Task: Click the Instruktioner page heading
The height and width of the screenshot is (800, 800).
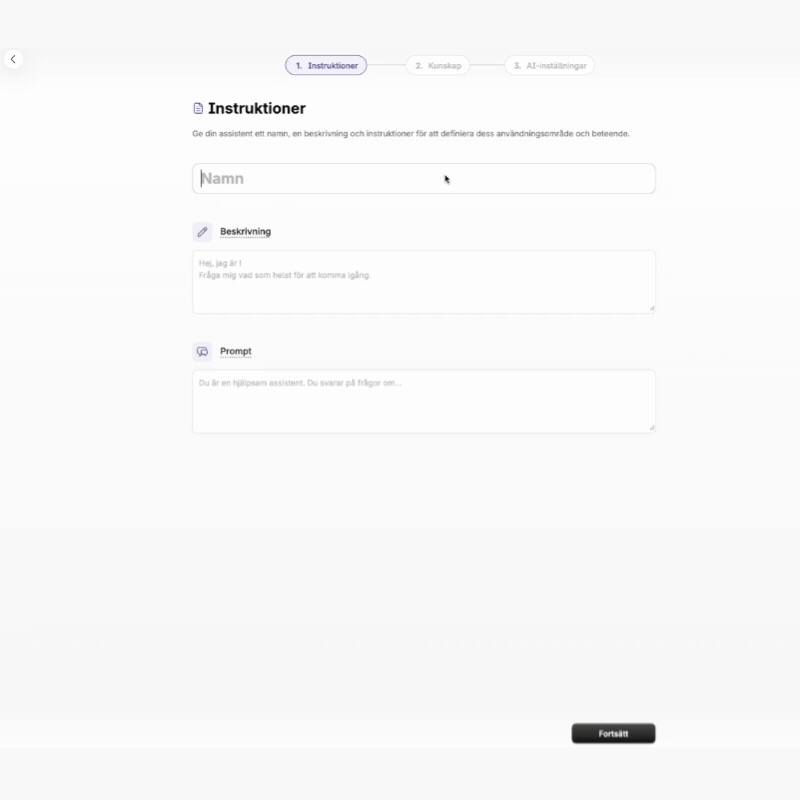Action: (257, 108)
